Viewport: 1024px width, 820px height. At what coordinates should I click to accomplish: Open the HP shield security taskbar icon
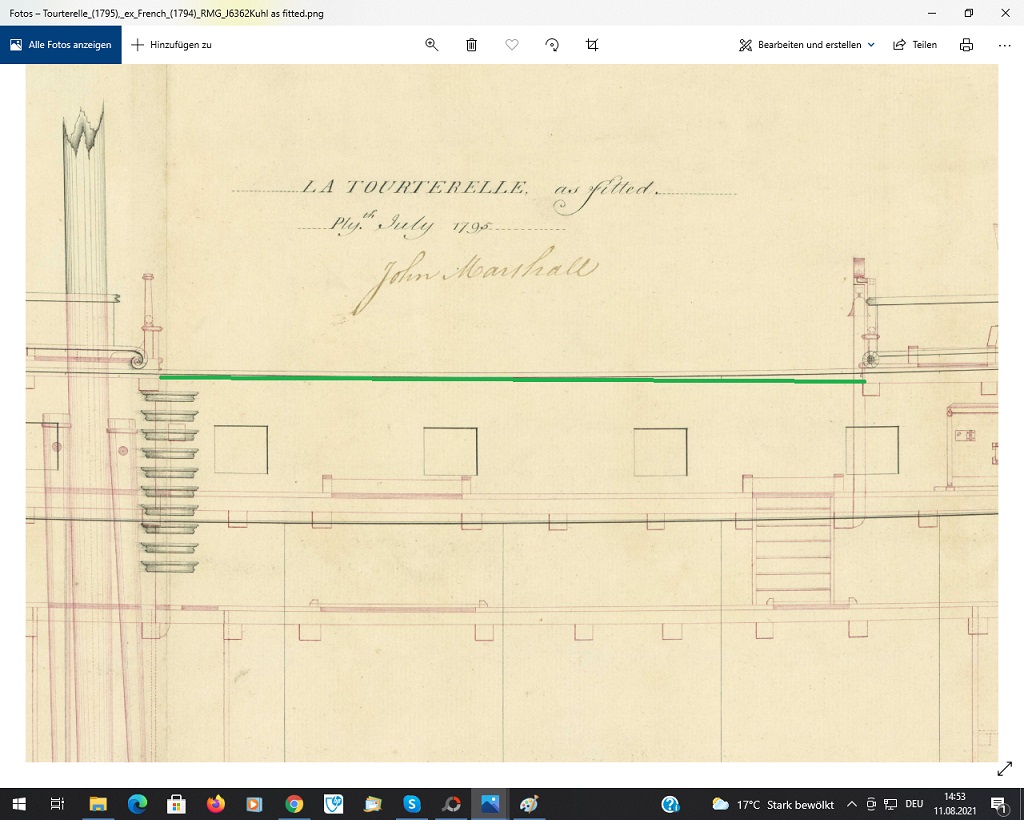(333, 804)
